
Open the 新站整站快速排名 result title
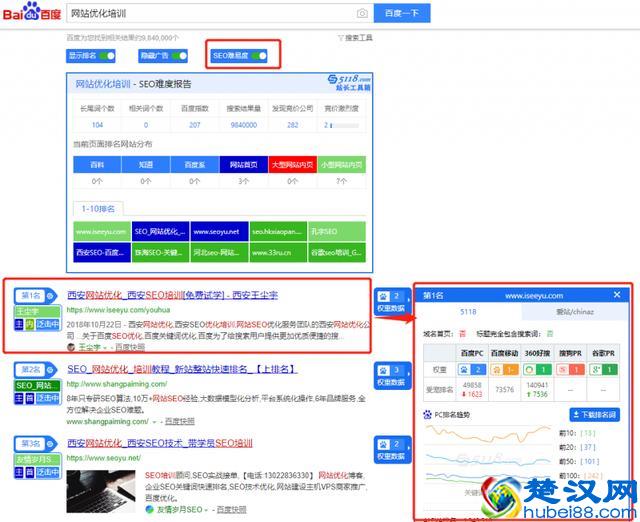(x=182, y=369)
